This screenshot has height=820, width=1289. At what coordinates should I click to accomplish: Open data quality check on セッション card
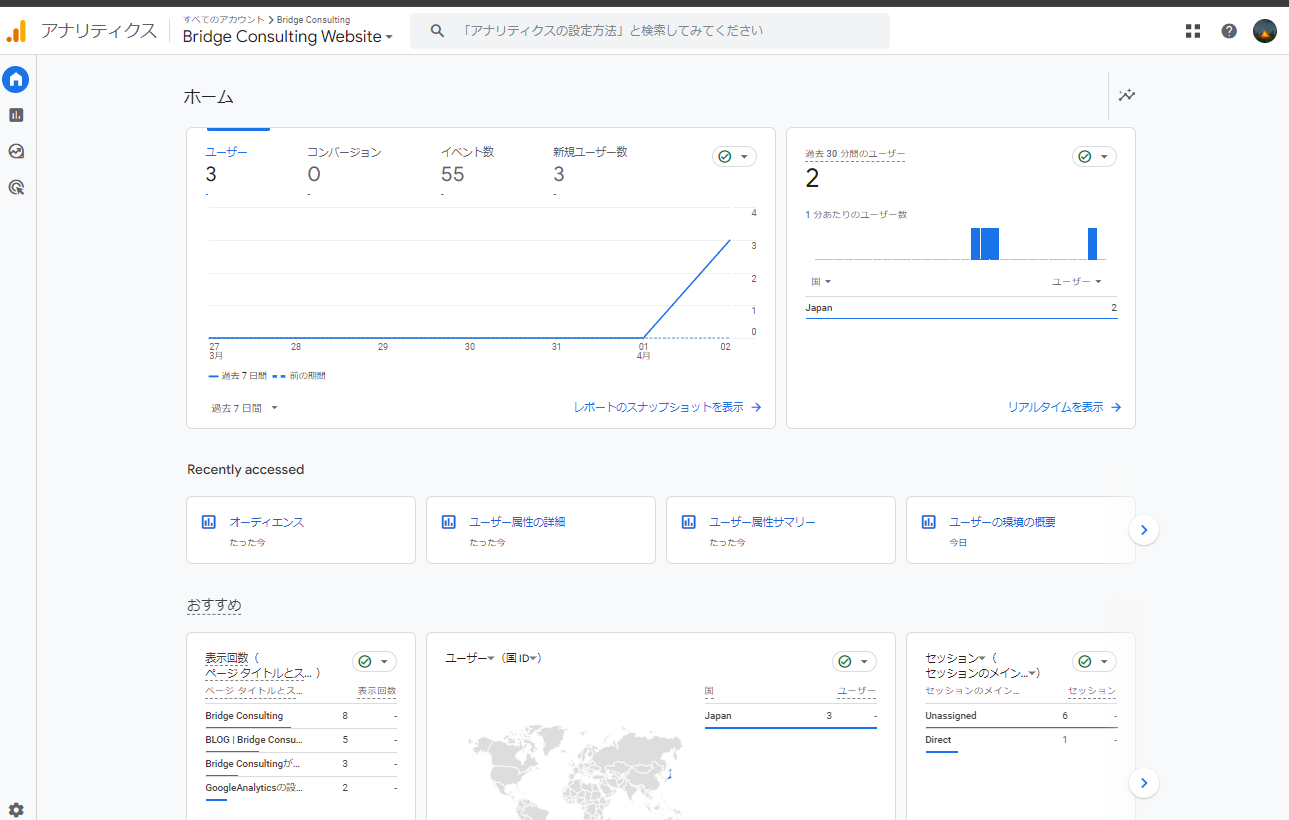[1094, 662]
